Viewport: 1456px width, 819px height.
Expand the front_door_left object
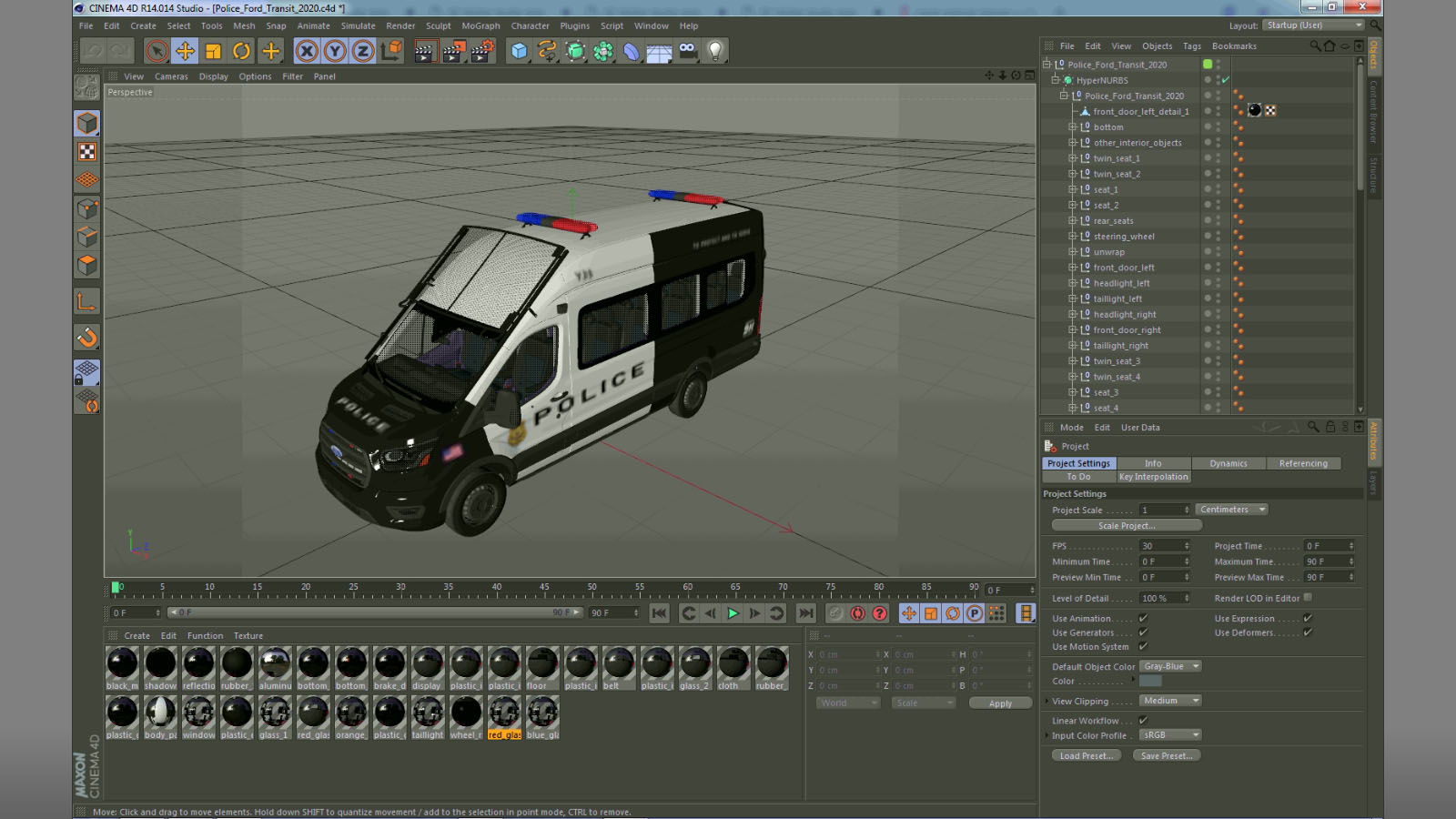point(1072,268)
